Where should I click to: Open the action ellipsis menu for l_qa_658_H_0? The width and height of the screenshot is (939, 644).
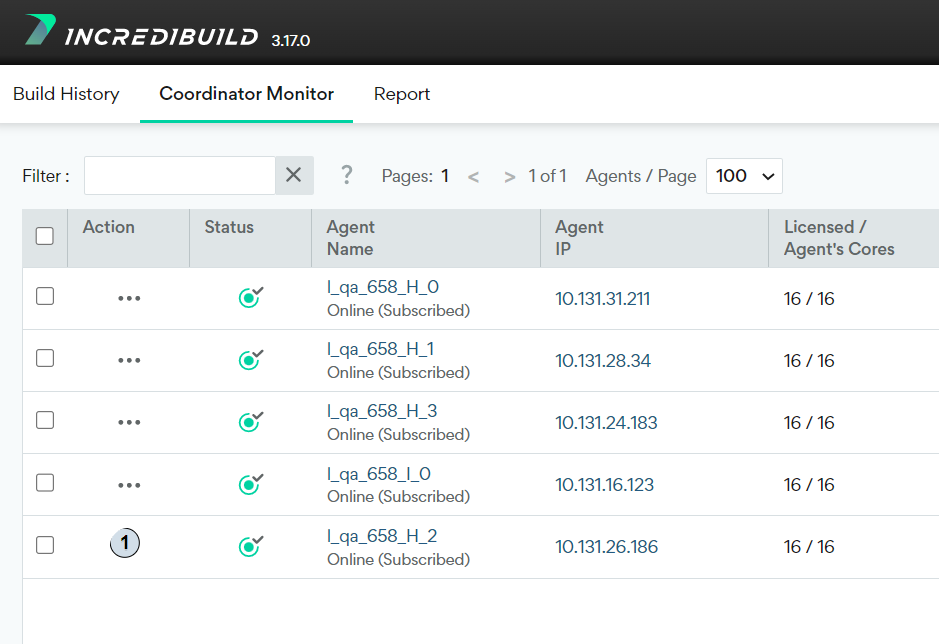click(x=128, y=296)
